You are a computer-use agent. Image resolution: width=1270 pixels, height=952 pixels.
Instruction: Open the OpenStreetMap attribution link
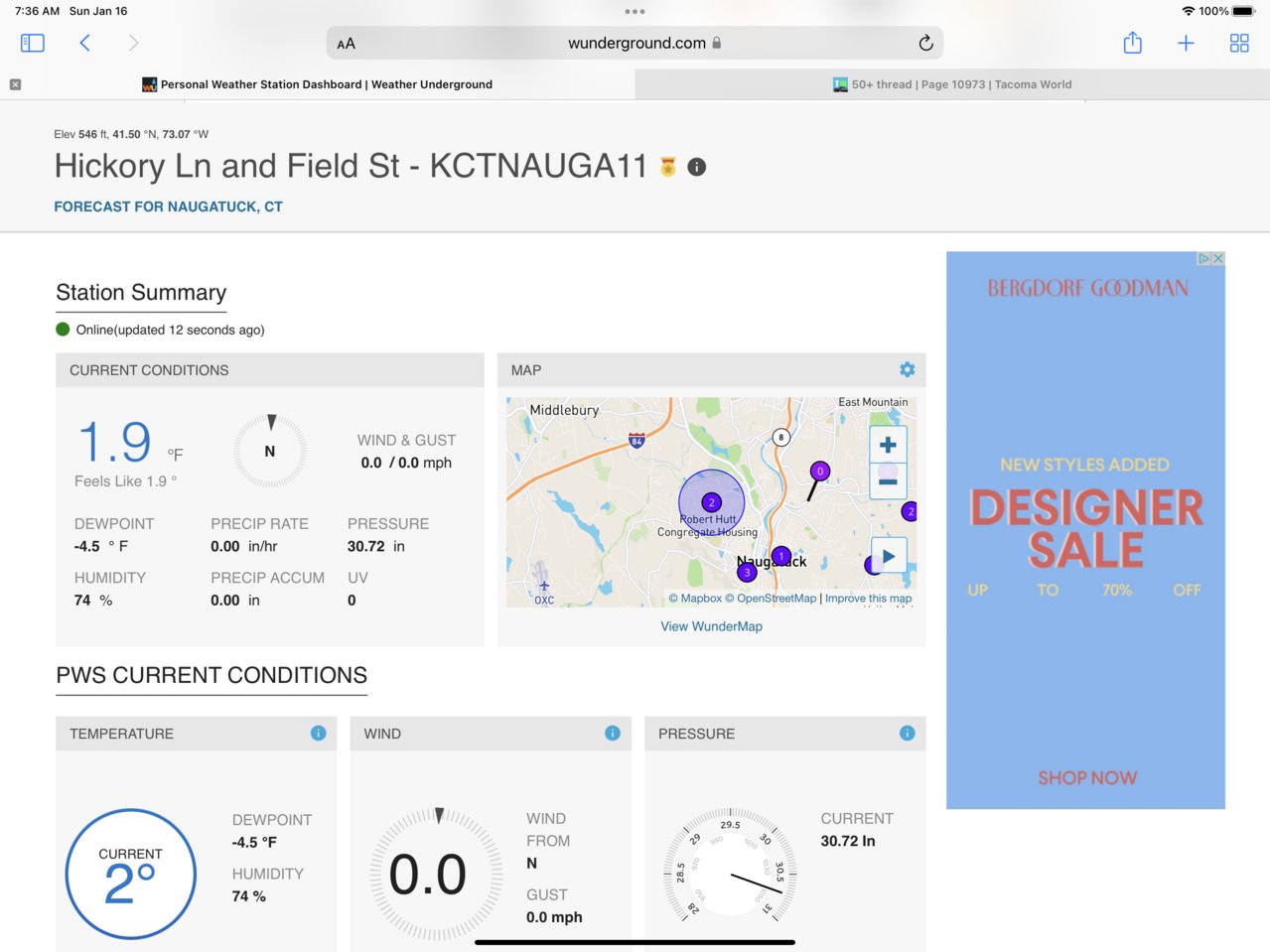pos(771,599)
